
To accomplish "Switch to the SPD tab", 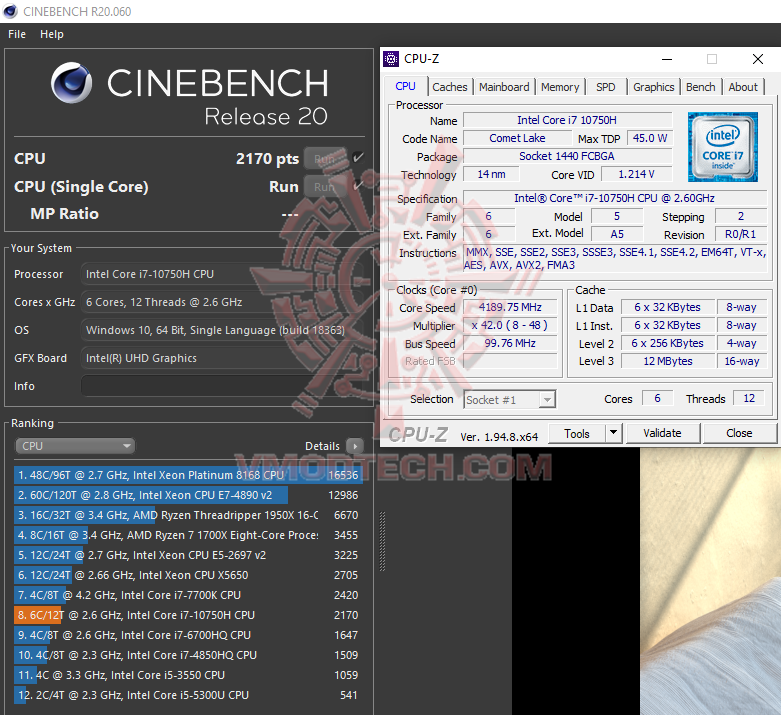I will tap(606, 87).
